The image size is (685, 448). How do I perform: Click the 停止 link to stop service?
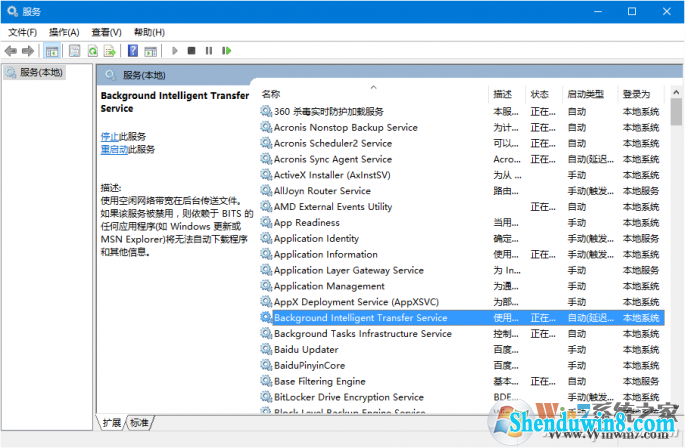(x=110, y=137)
